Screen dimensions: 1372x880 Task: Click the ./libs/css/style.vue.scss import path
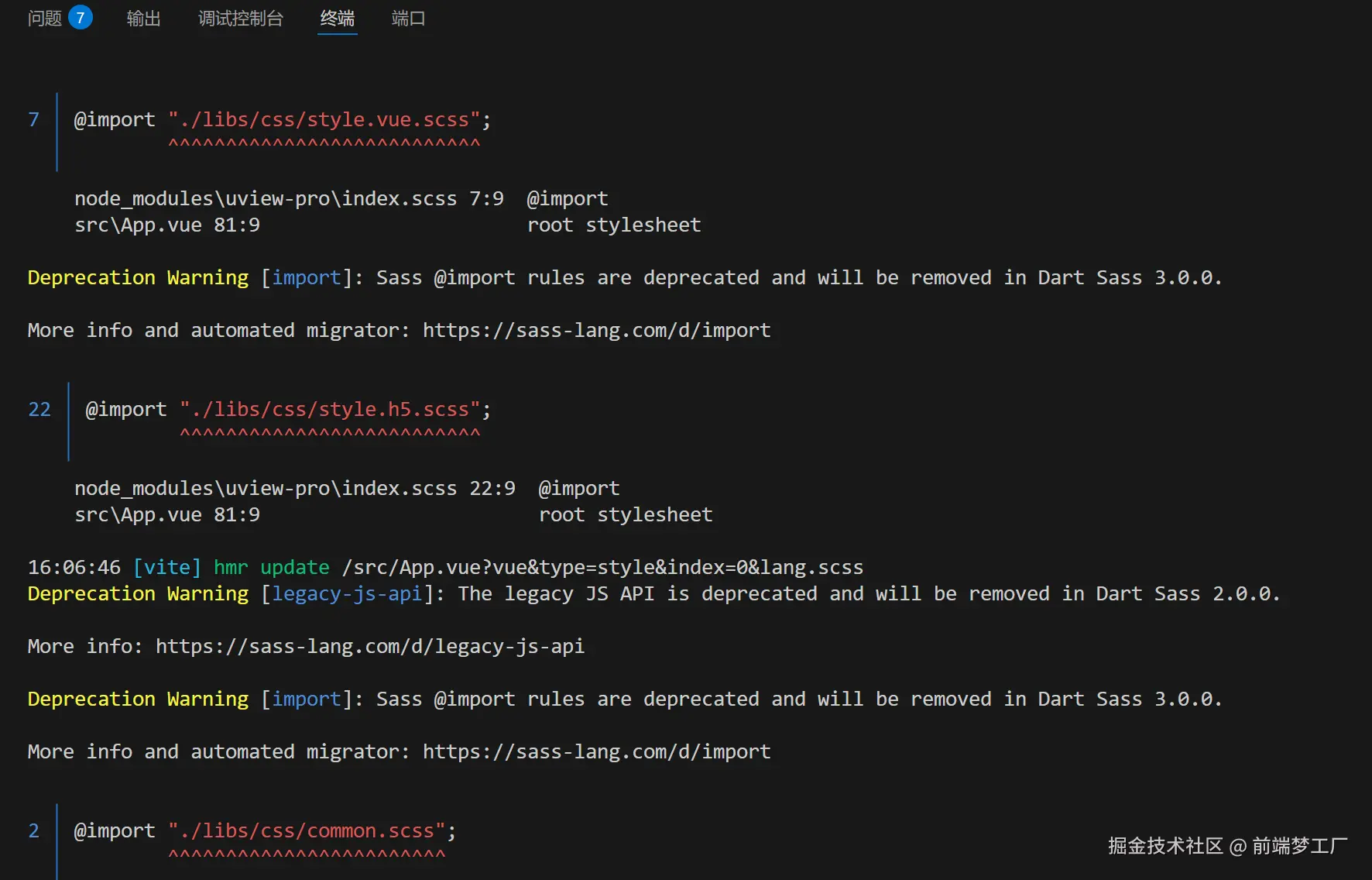(324, 119)
